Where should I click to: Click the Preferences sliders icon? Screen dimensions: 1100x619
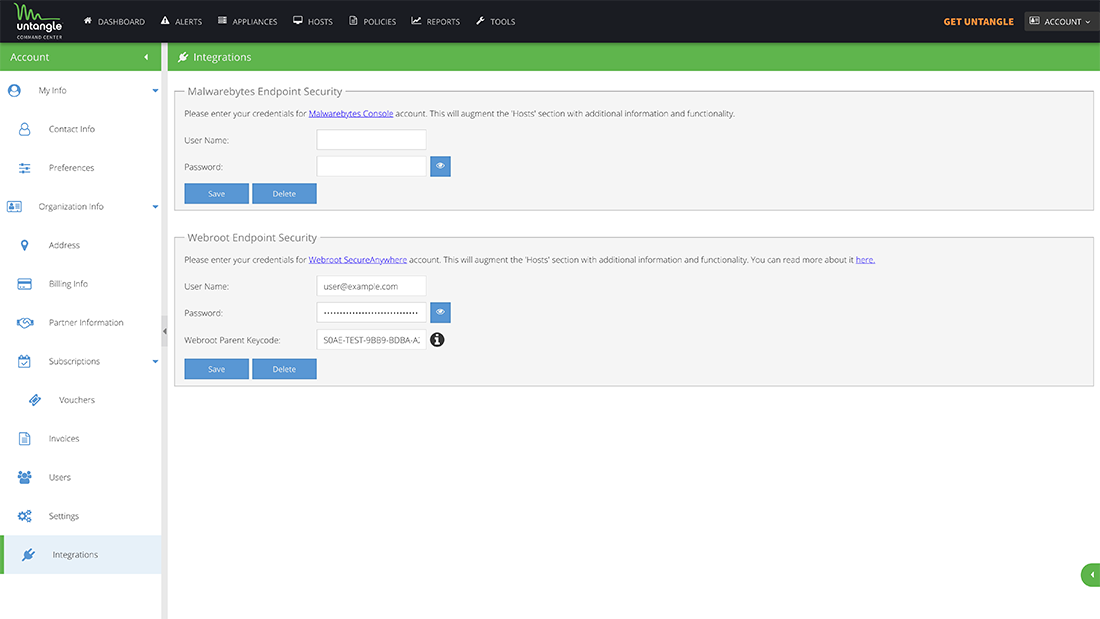click(x=25, y=168)
